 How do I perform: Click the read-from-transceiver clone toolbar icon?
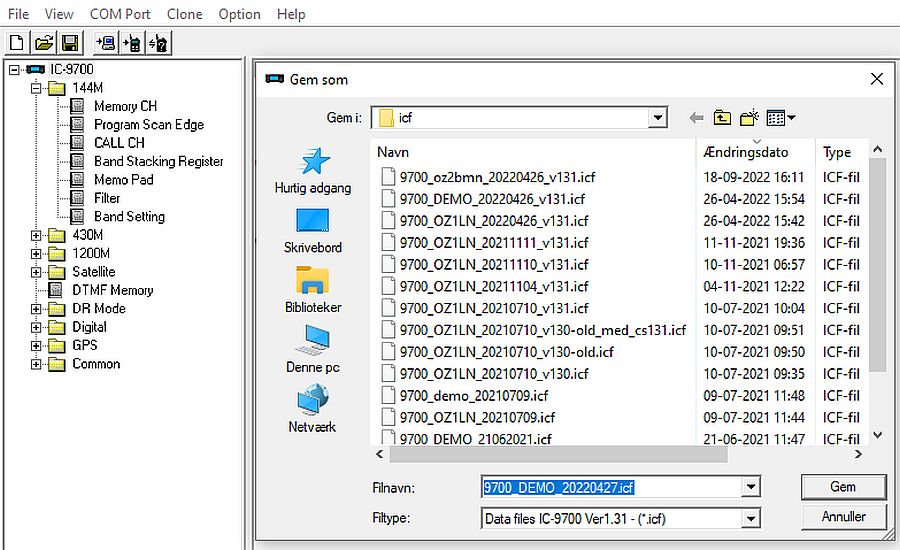coord(106,43)
